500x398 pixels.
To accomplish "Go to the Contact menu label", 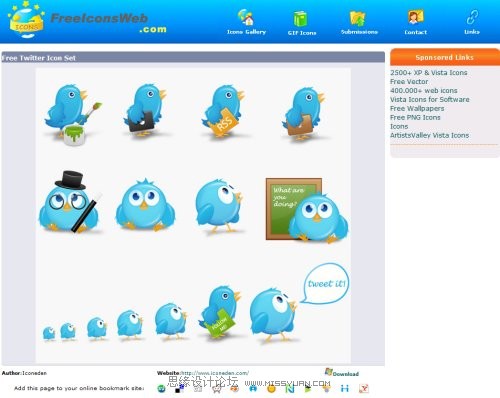I will (x=415, y=32).
